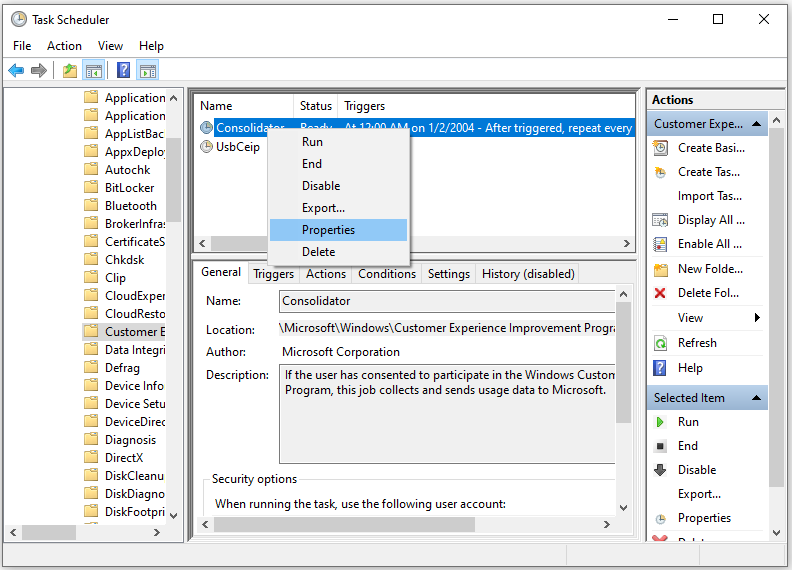Choose Delete from the context menu
Image resolution: width=792 pixels, height=570 pixels.
338,252
